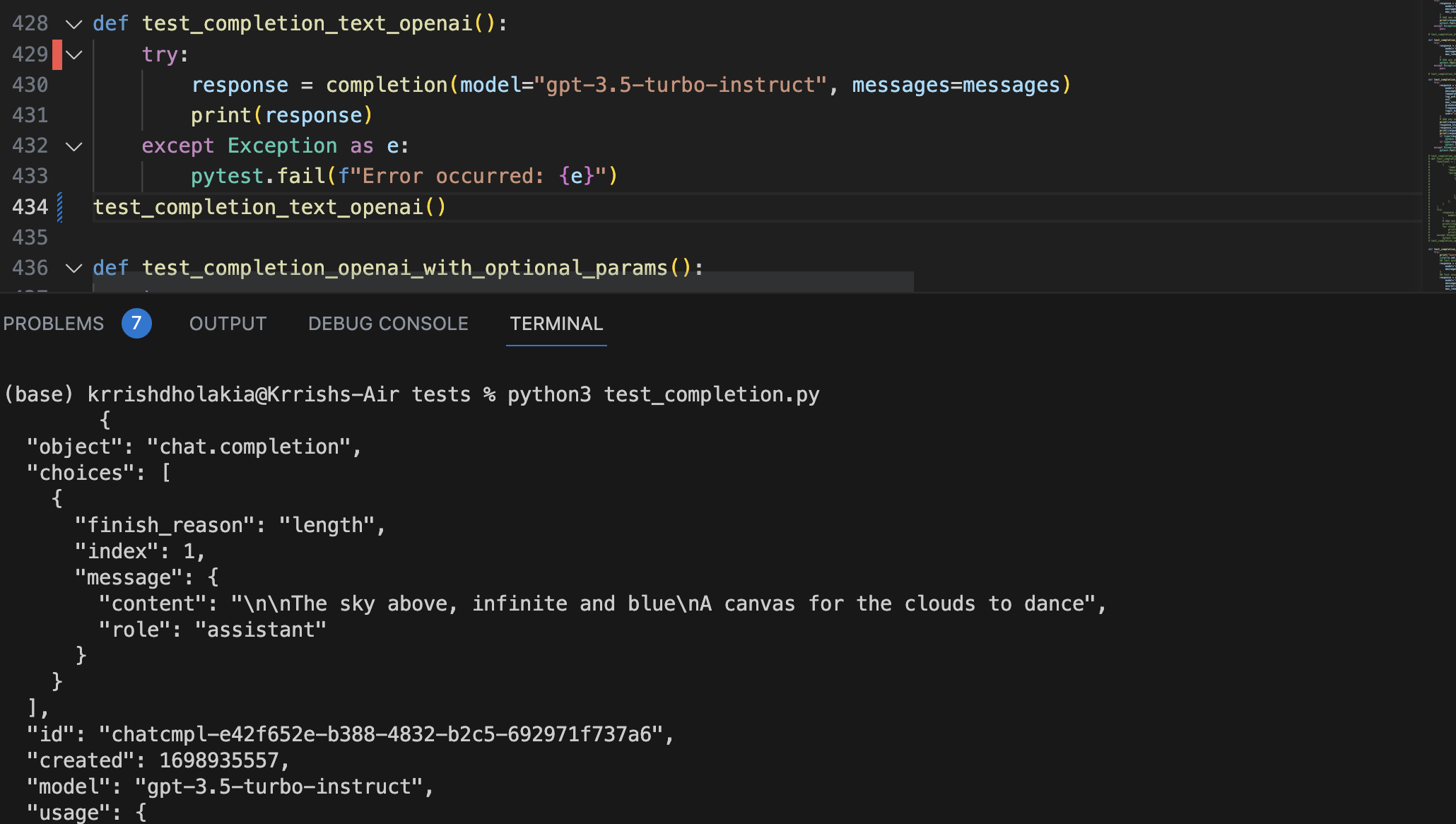This screenshot has height=824, width=1456.
Task: Collapse test_completion_openai_with_optional_params function fold arrow
Action: [x=74, y=268]
